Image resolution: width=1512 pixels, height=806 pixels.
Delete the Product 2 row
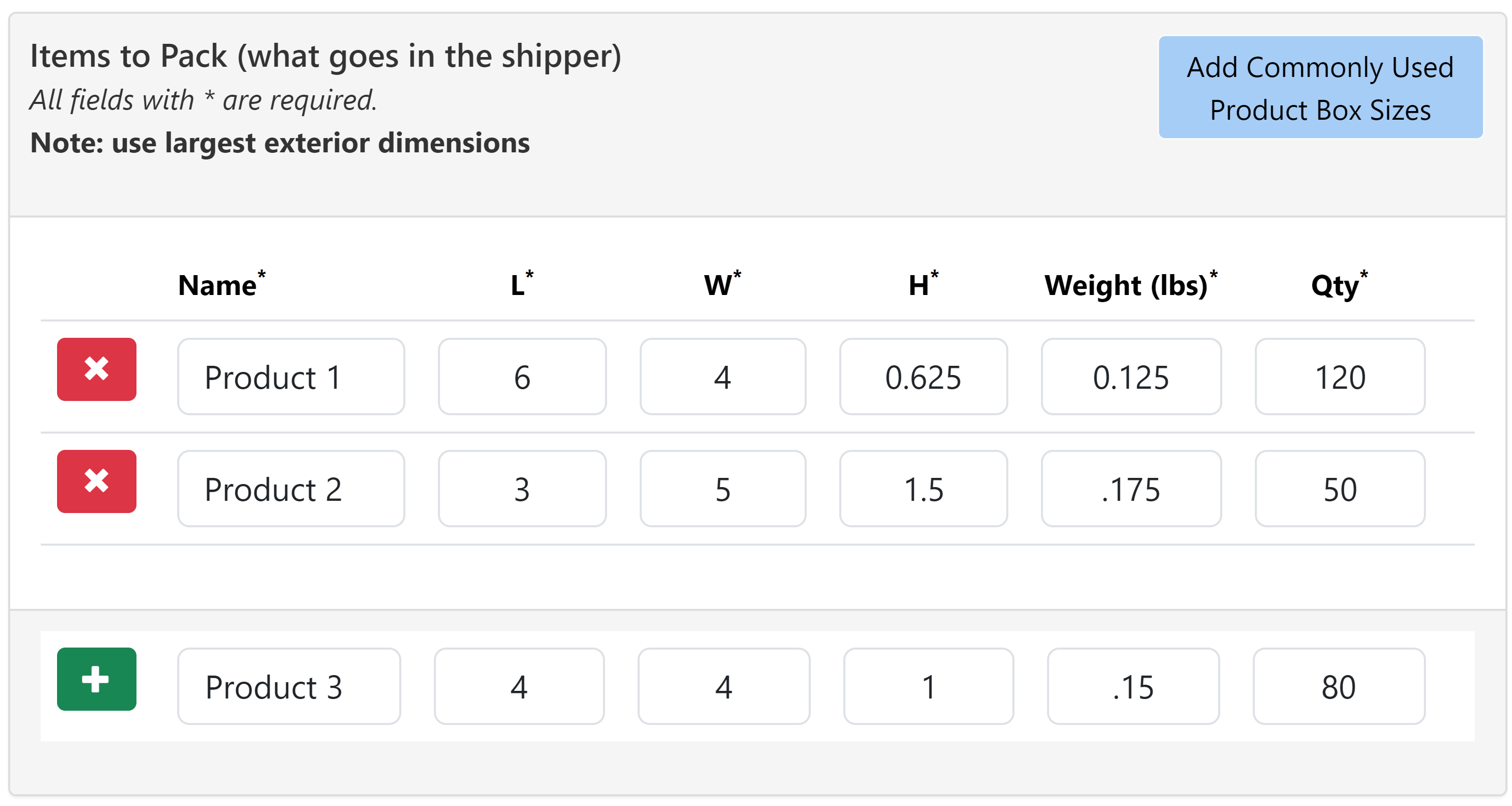coord(96,481)
